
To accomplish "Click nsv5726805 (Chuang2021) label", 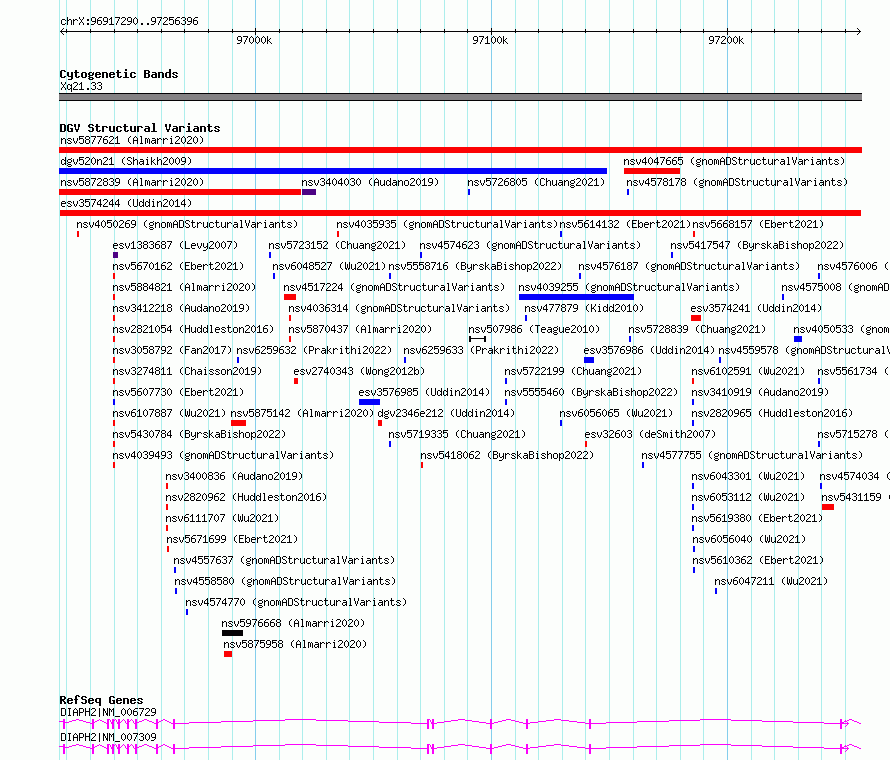I will 536,182.
